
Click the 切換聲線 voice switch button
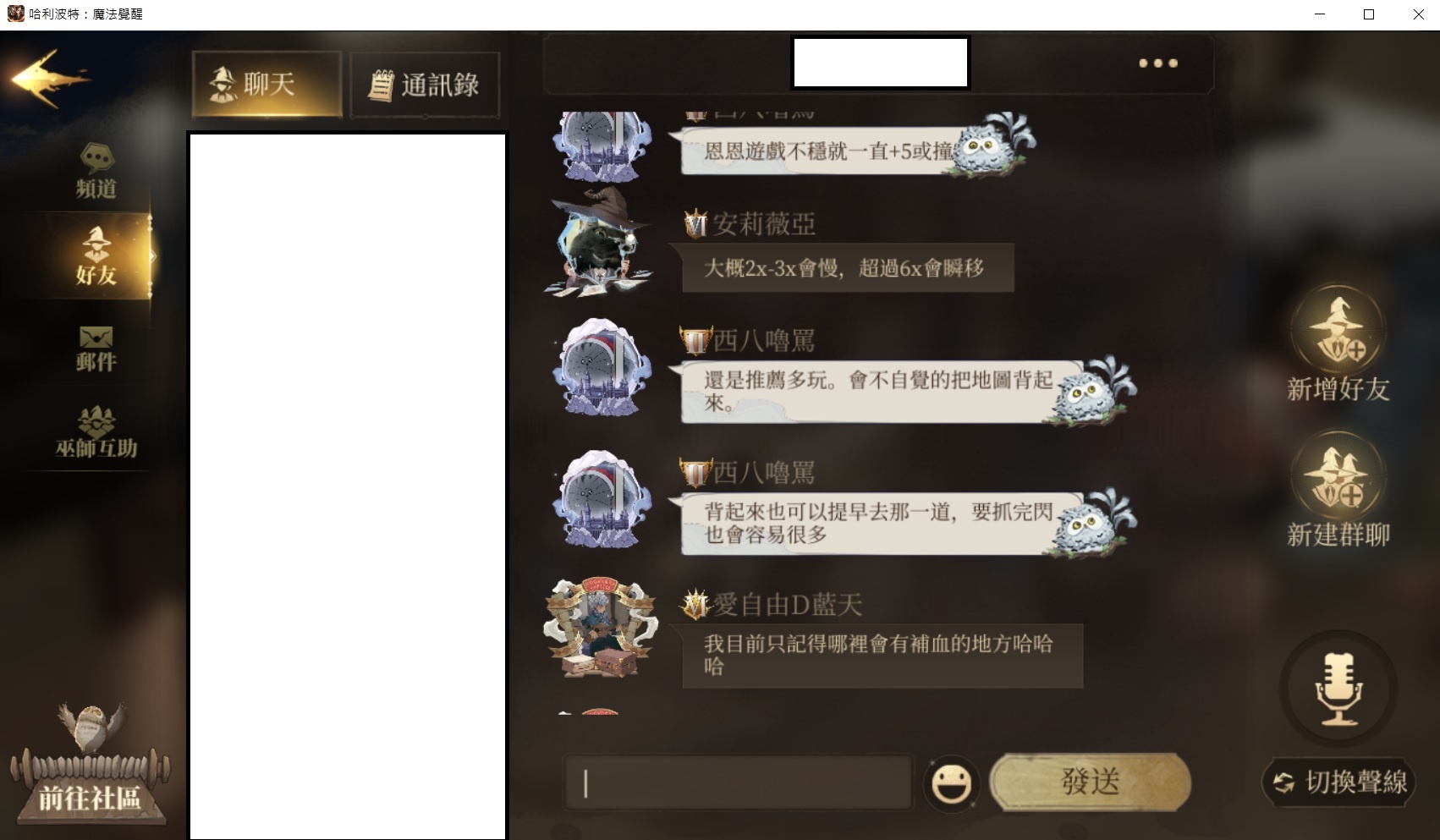coord(1338,782)
